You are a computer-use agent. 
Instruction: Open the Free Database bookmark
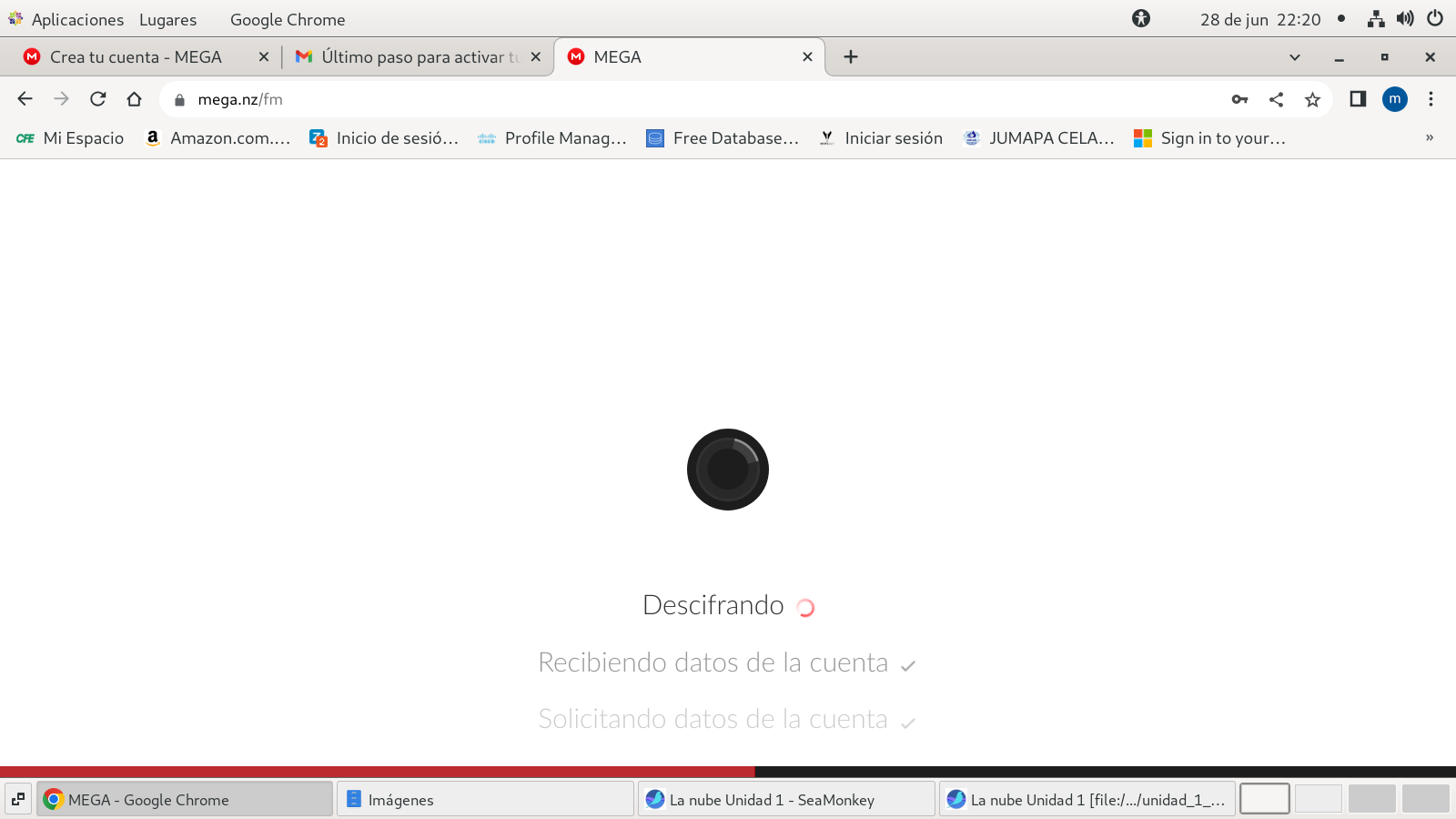[x=723, y=138]
